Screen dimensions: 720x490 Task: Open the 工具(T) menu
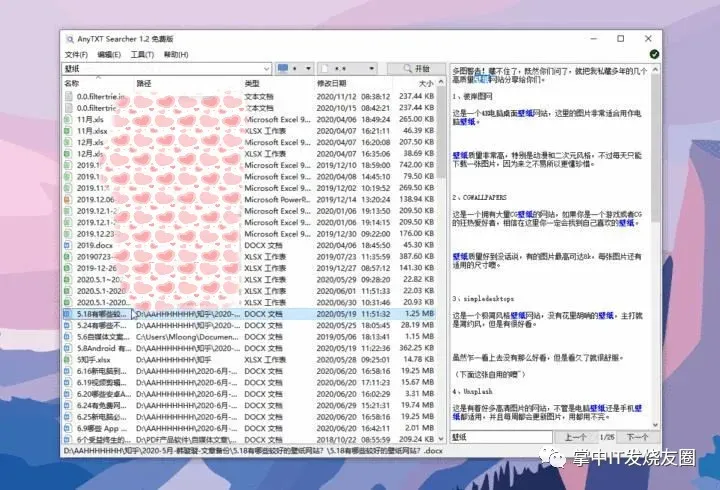[142, 55]
